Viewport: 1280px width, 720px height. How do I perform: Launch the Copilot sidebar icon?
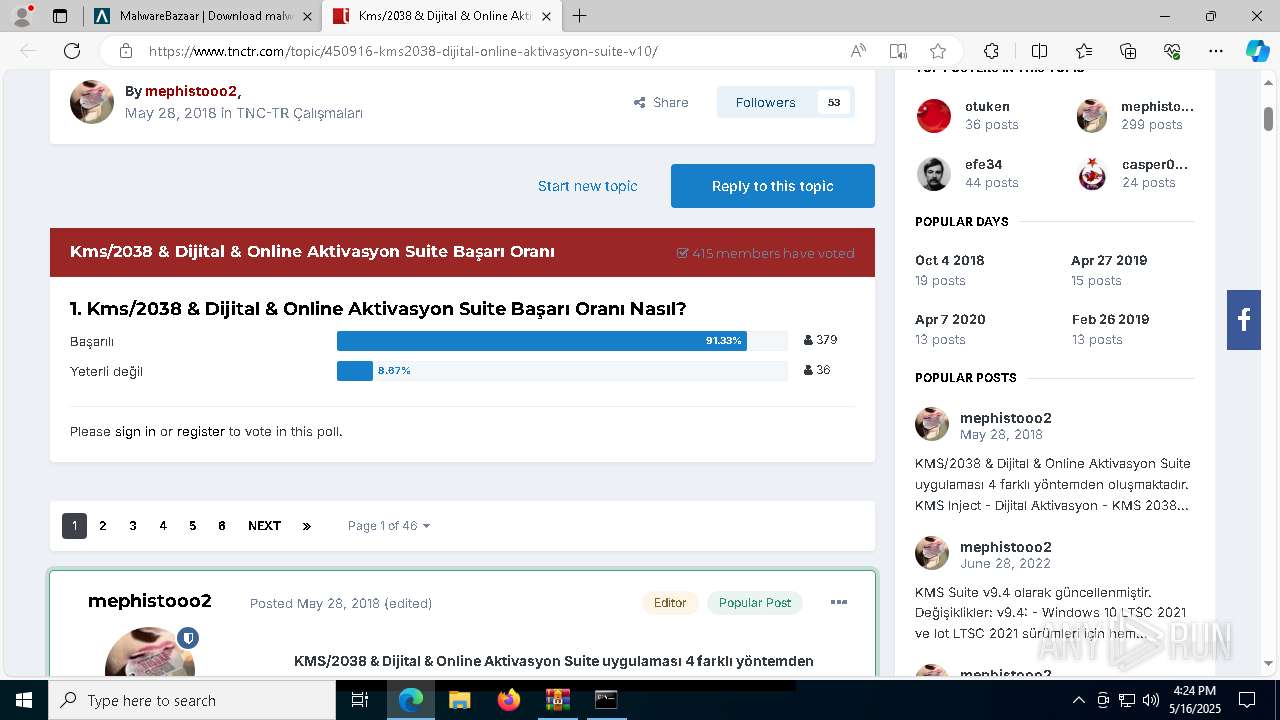(x=1257, y=51)
